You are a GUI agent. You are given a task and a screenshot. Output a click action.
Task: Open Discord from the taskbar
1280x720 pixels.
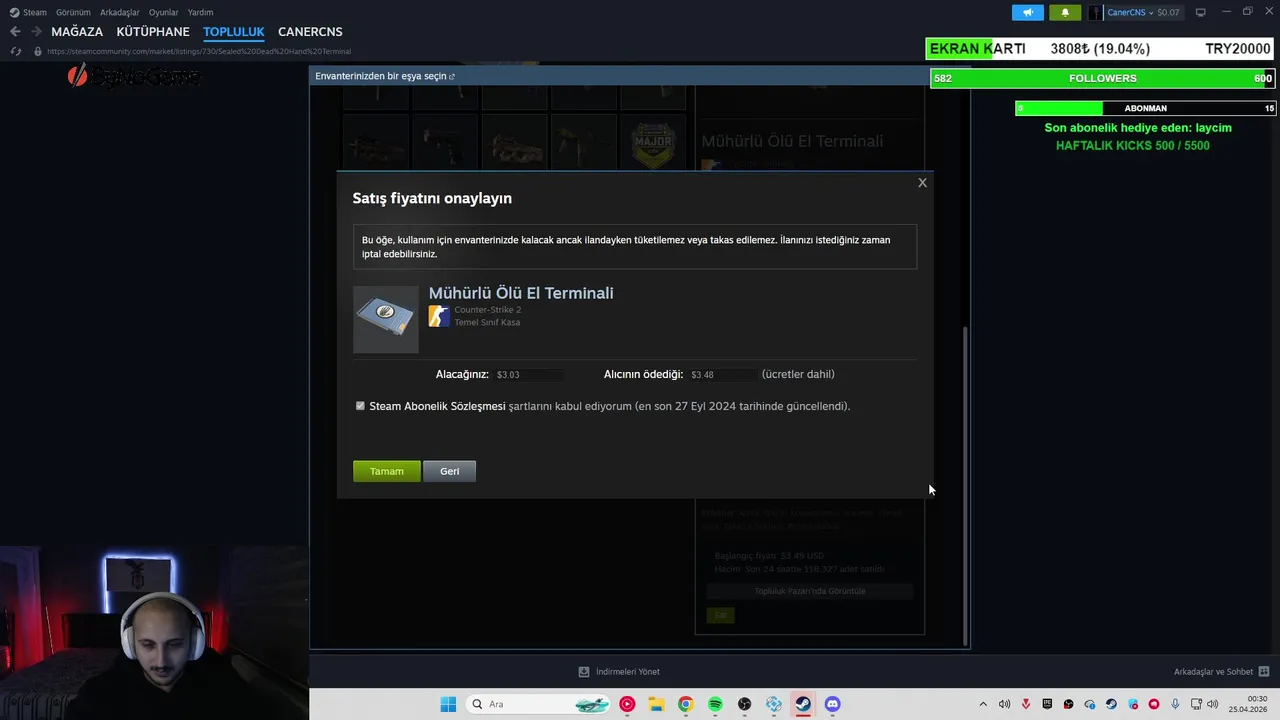832,704
